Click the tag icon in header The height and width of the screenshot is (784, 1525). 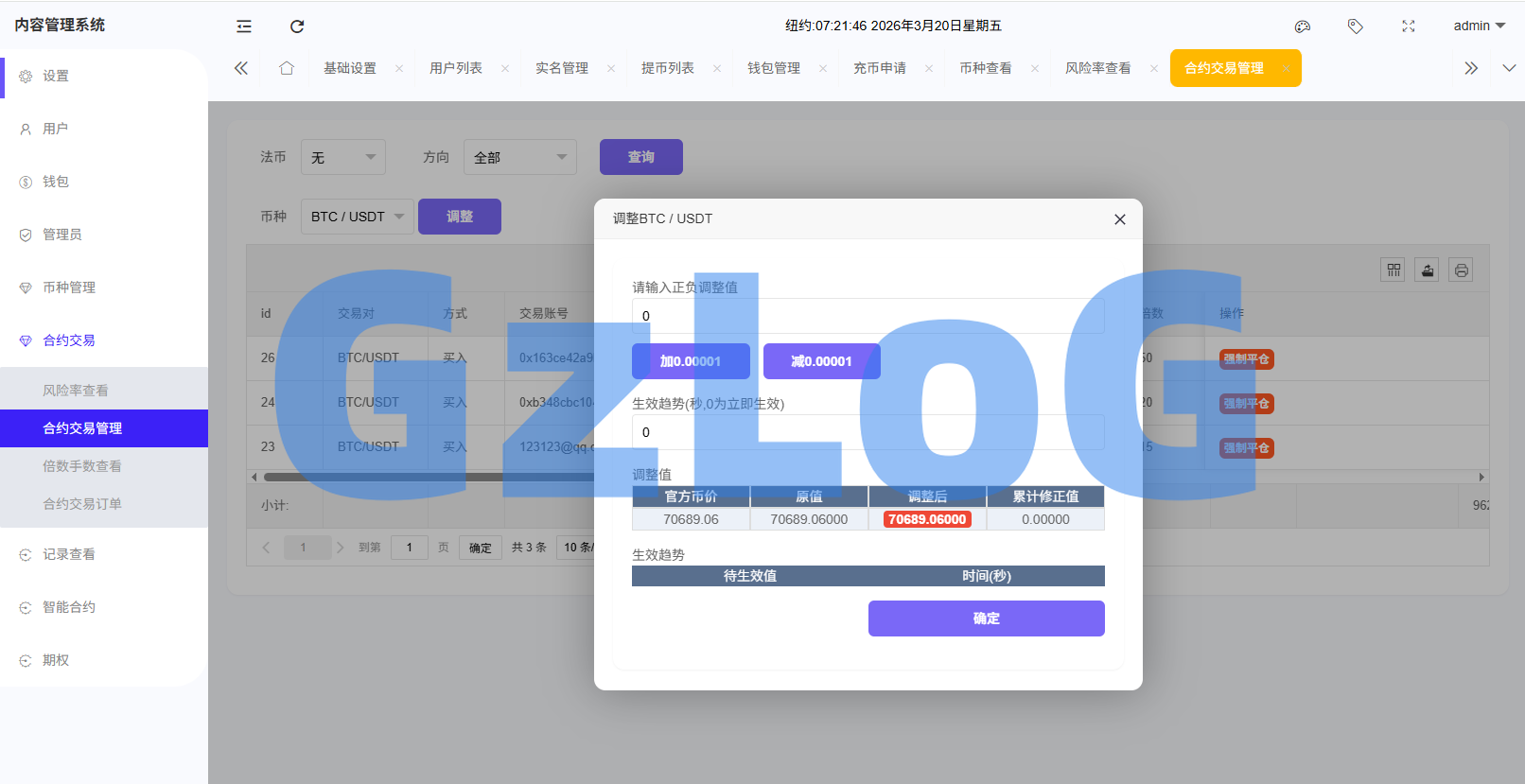click(1356, 26)
